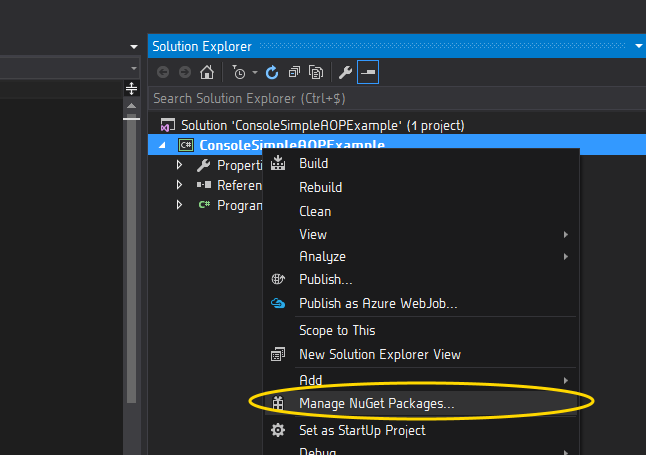The width and height of the screenshot is (646, 455).
Task: Click the Search Solution Explorer field
Action: coord(397,99)
